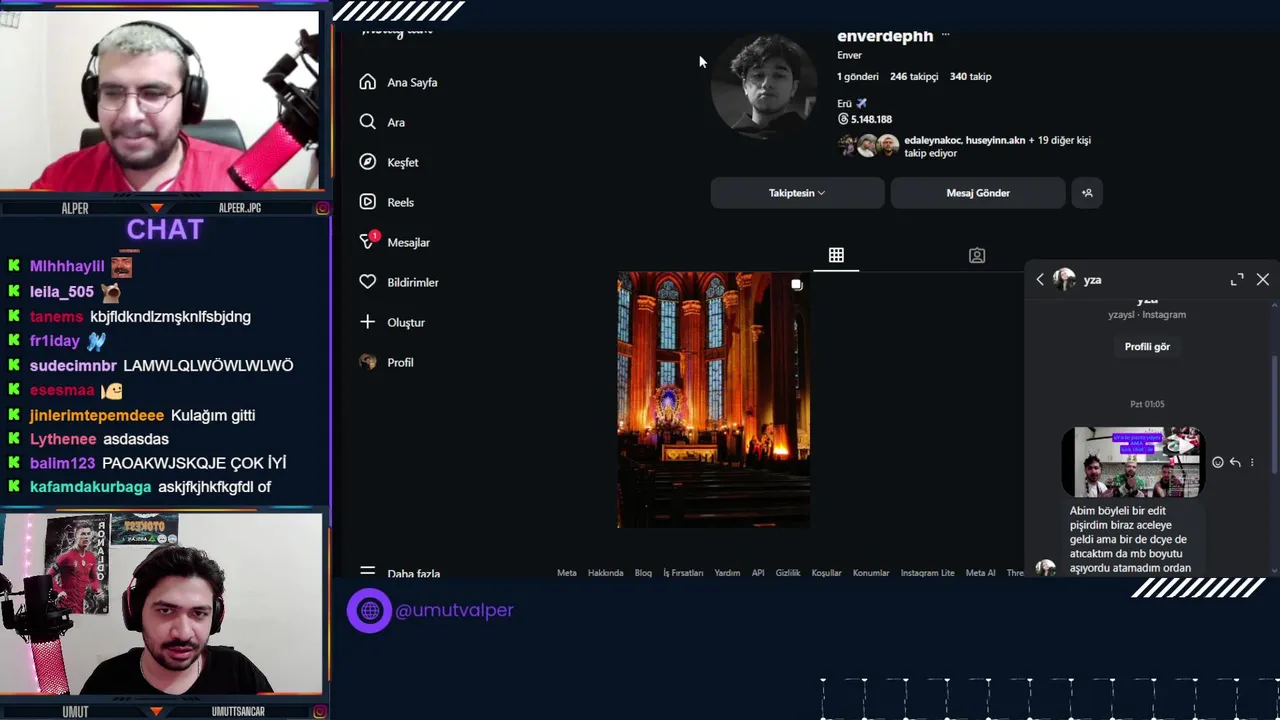
Task: Go back with the chat panel arrow
Action: [x=1040, y=280]
